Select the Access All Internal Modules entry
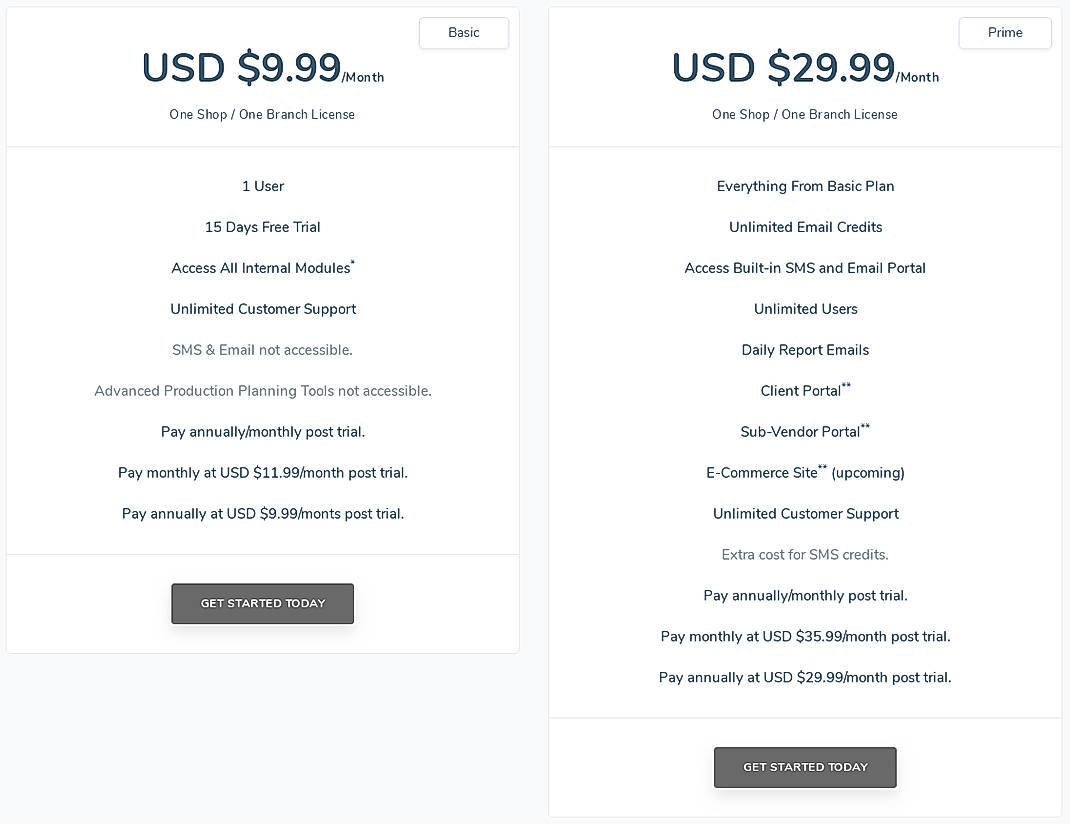The height and width of the screenshot is (824, 1070). 262,268
